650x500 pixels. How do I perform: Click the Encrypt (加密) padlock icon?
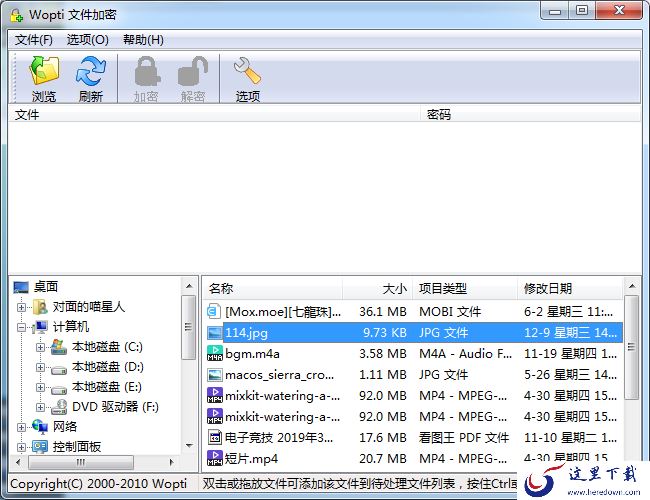pyautogui.click(x=146, y=71)
